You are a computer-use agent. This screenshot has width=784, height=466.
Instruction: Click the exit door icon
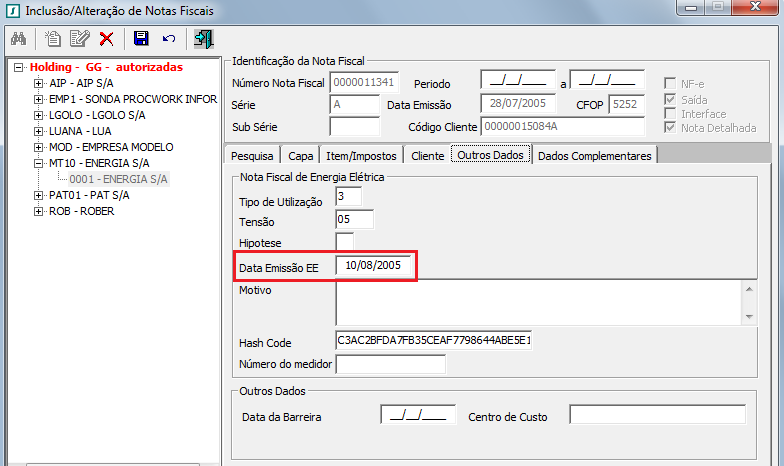[x=203, y=39]
